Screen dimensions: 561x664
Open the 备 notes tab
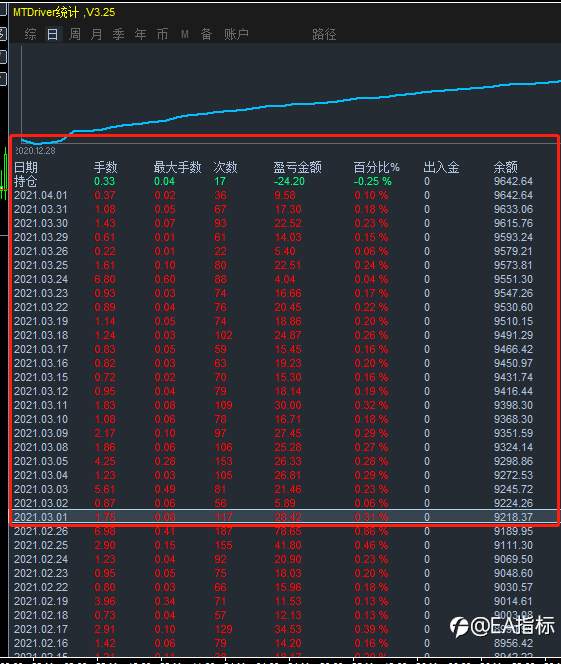[206, 34]
